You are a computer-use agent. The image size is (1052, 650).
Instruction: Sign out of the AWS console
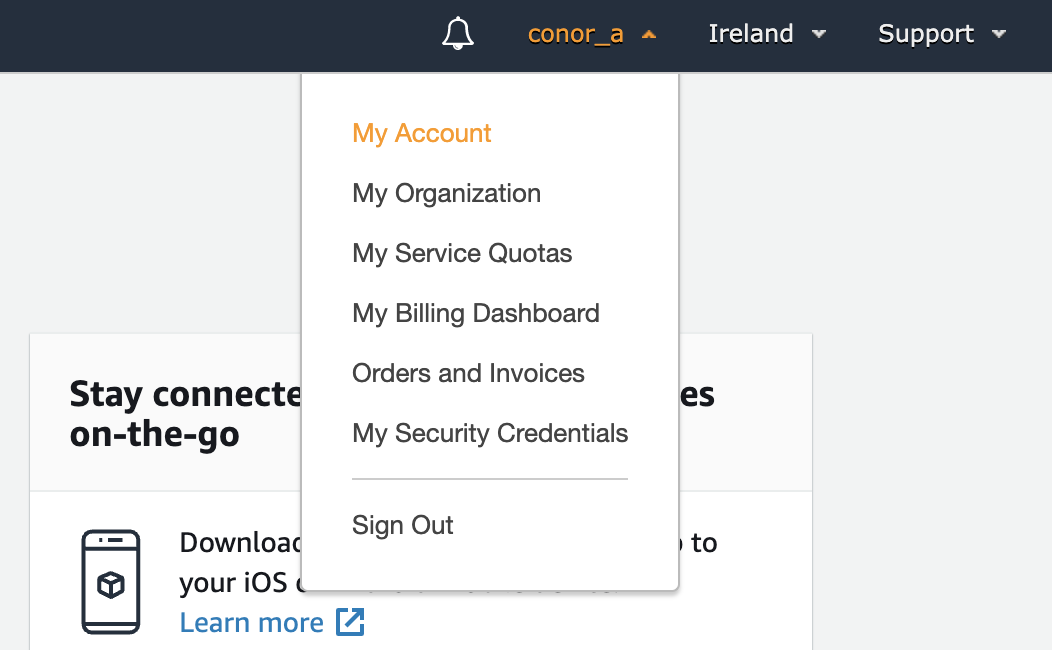(x=402, y=525)
